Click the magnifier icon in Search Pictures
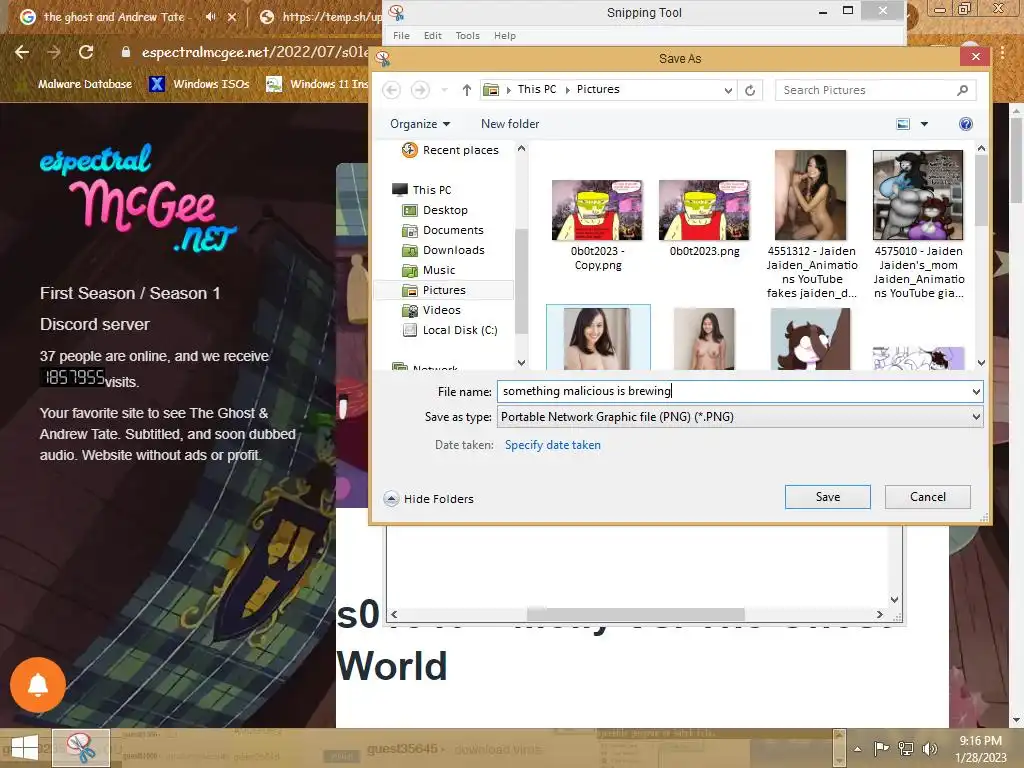This screenshot has width=1024, height=768. (x=962, y=90)
